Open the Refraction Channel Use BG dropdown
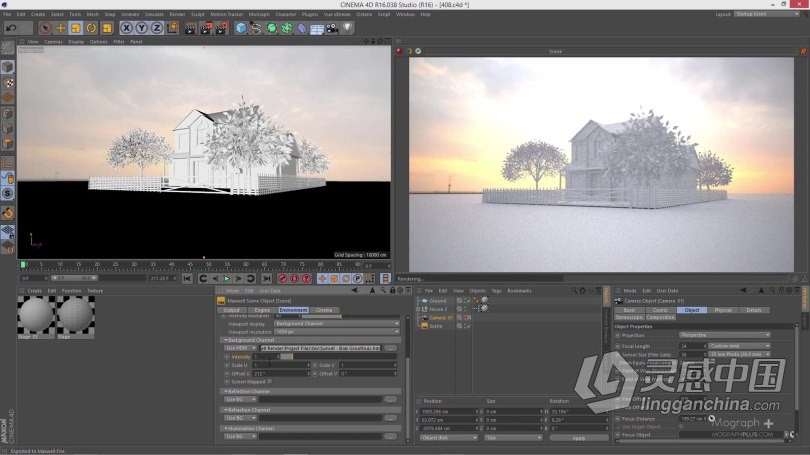 click(x=240, y=418)
